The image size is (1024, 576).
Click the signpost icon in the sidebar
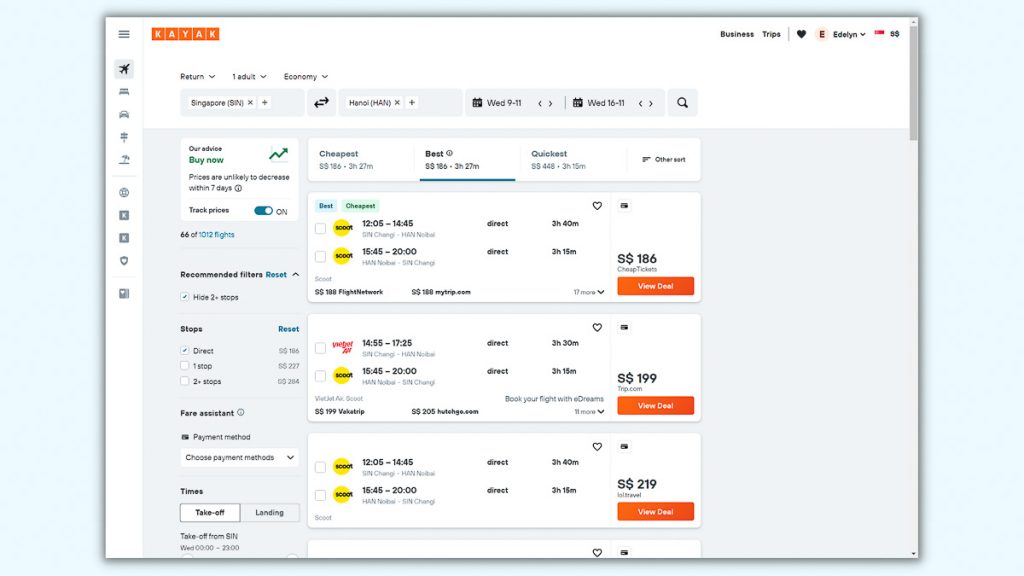(x=124, y=137)
